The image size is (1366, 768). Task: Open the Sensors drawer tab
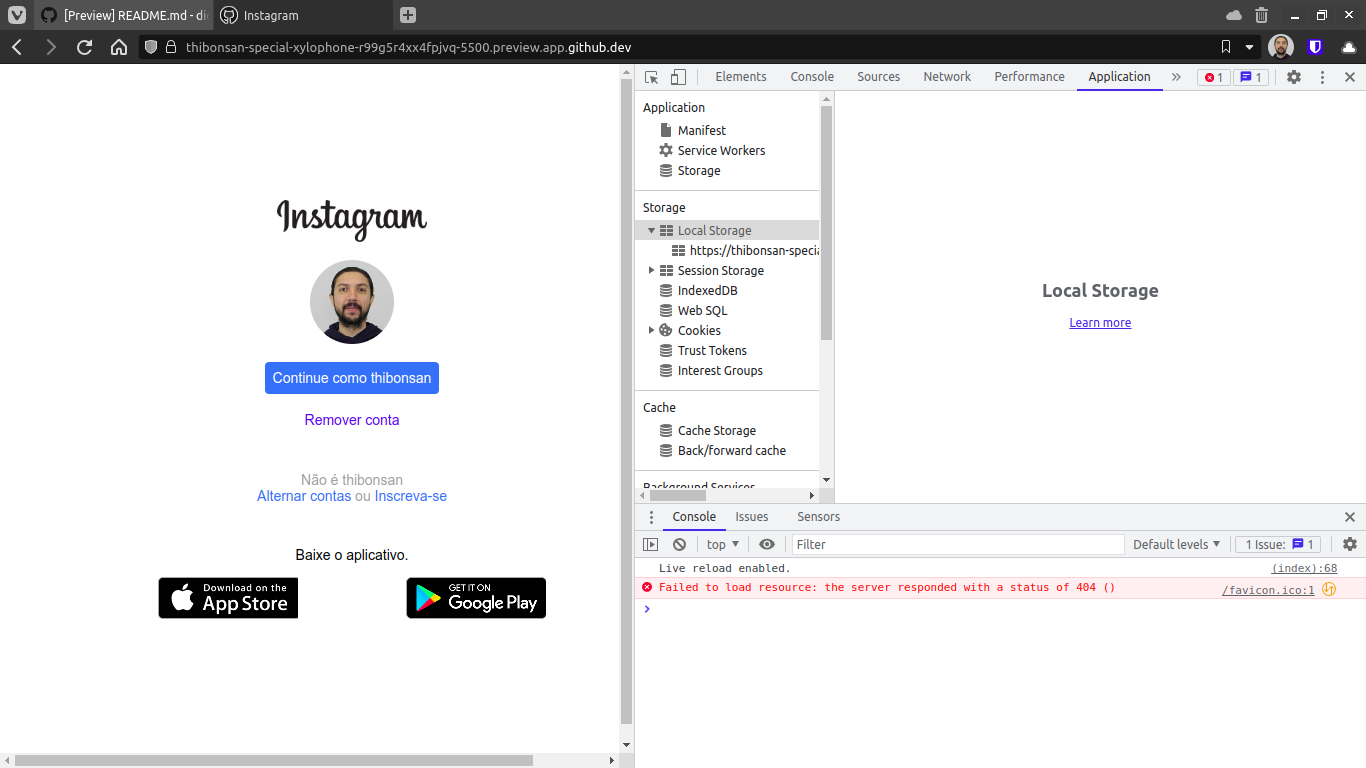coord(818,517)
